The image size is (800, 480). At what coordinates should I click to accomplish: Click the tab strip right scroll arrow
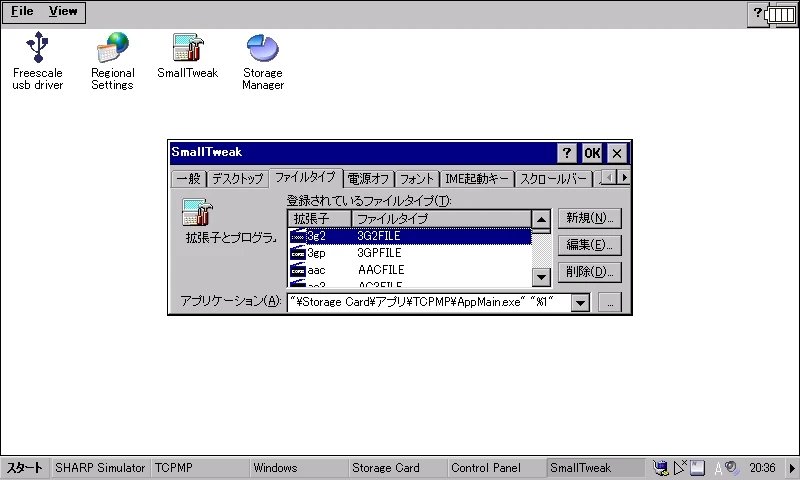click(x=623, y=178)
